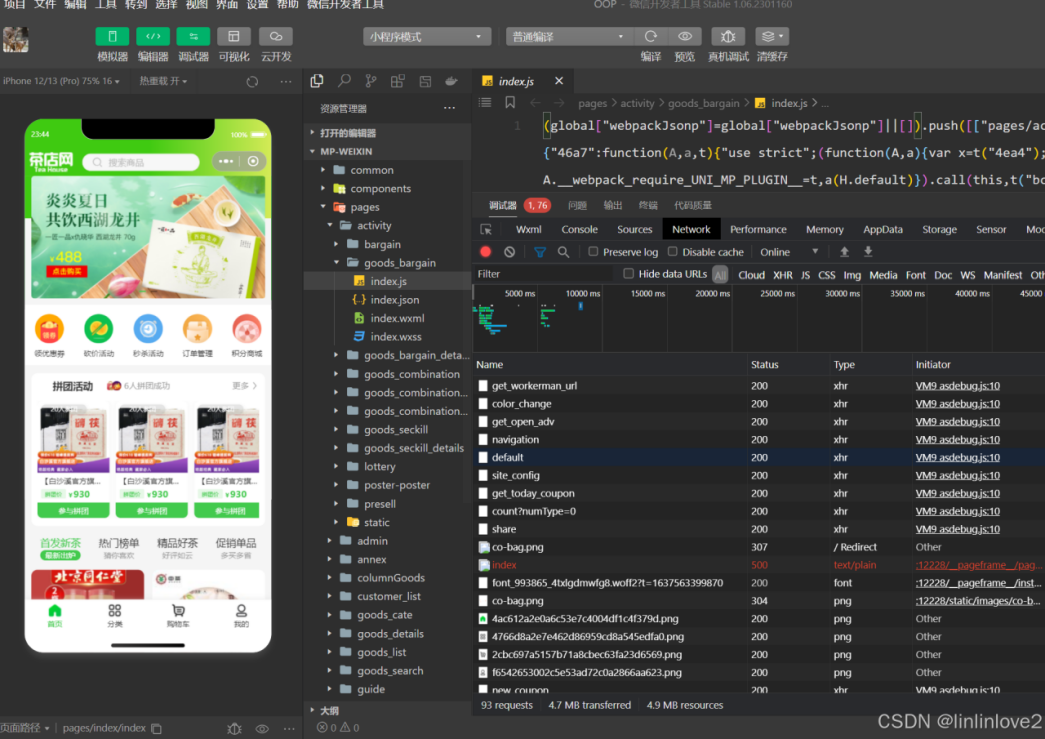
Task: Switch to the Performance tab
Action: click(758, 229)
